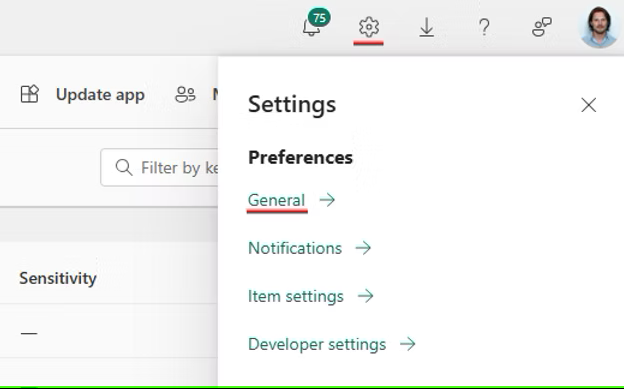This screenshot has width=624, height=389.
Task: Click the Settings panel title
Action: pyautogui.click(x=292, y=104)
